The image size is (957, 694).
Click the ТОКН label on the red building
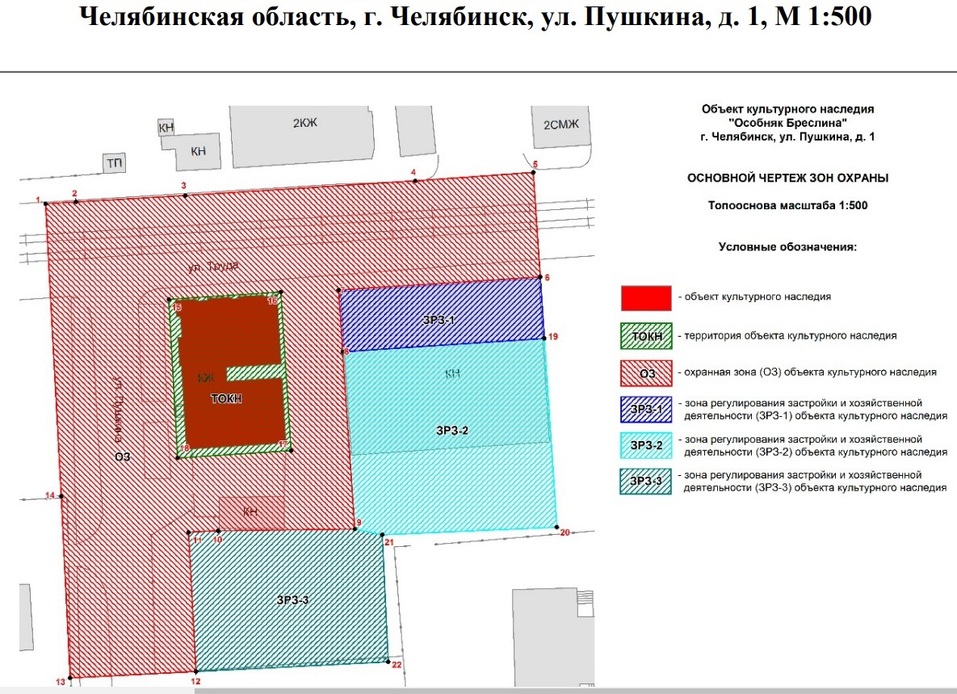[x=226, y=398]
